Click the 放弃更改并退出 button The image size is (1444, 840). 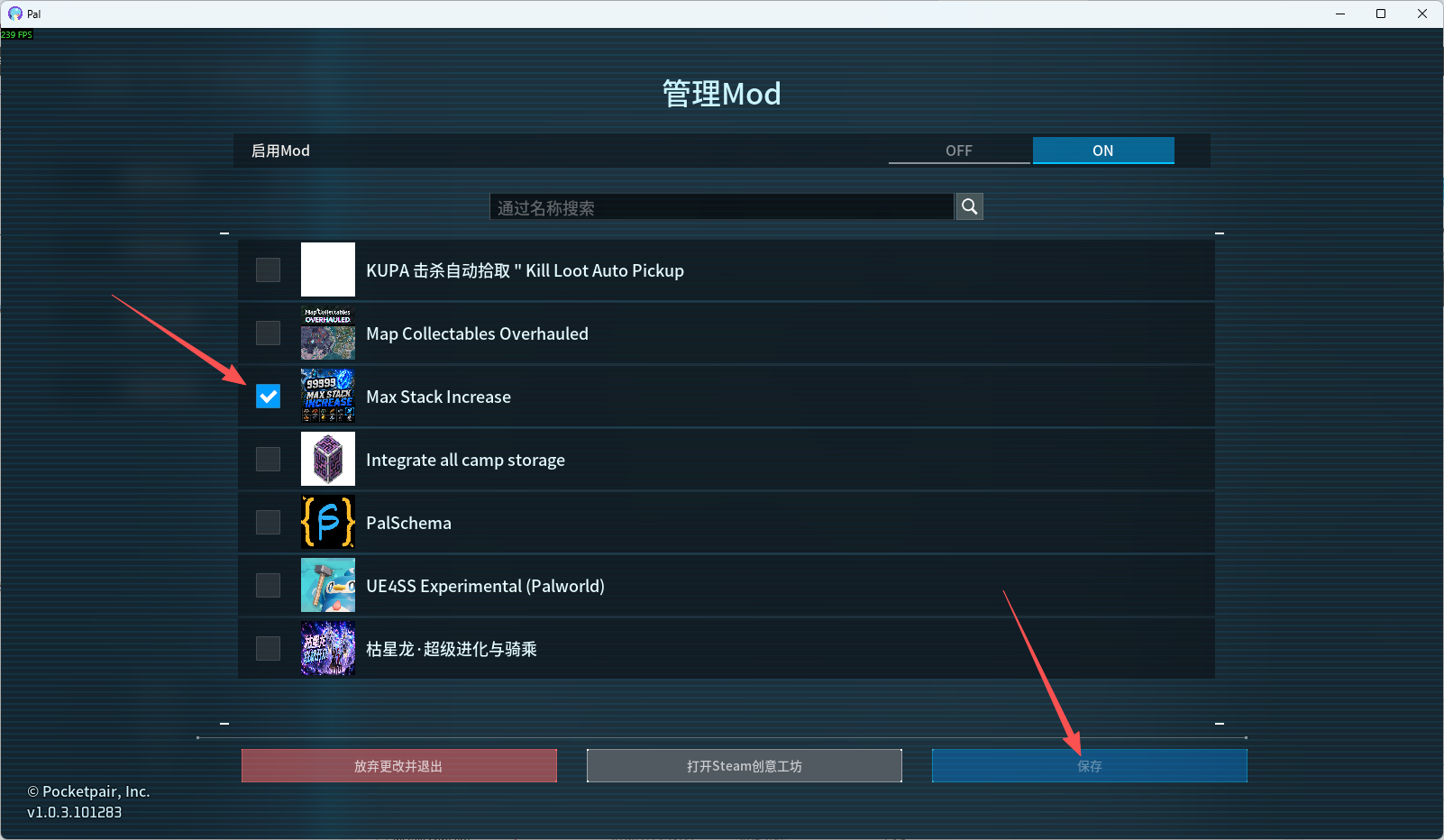click(398, 766)
